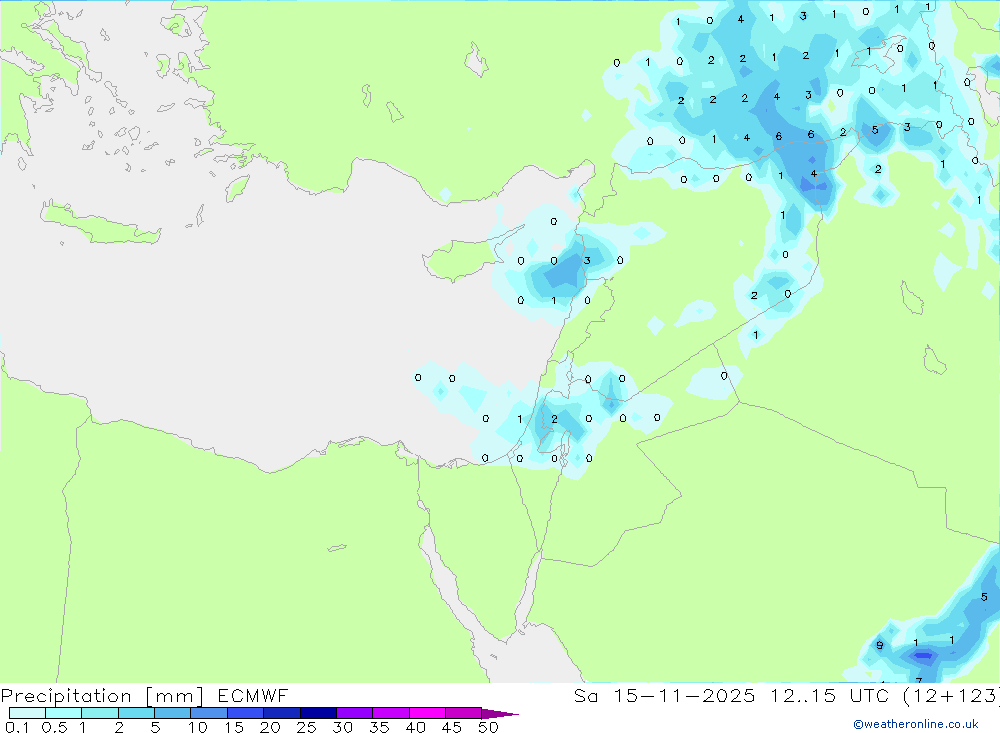1000x733 pixels.
Task: Pick the 5–10 mm legend swatch
Action: 172,713
